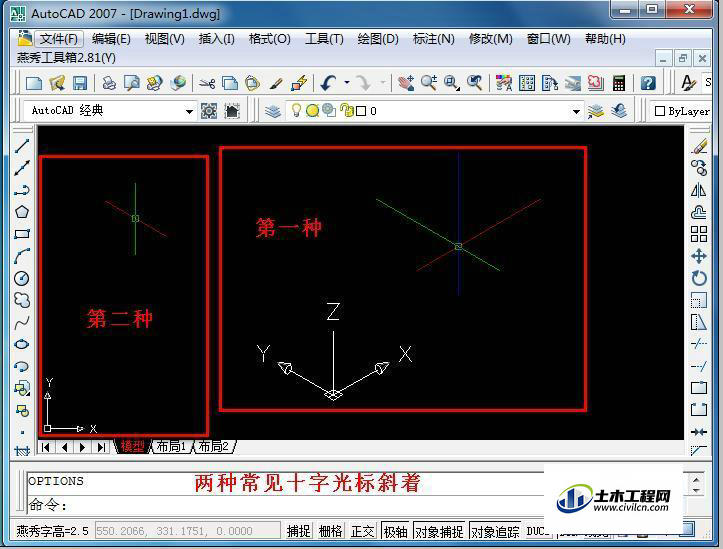This screenshot has height=549, width=723.
Task: Toggle 捕捉 snap mode in status bar
Action: click(298, 531)
